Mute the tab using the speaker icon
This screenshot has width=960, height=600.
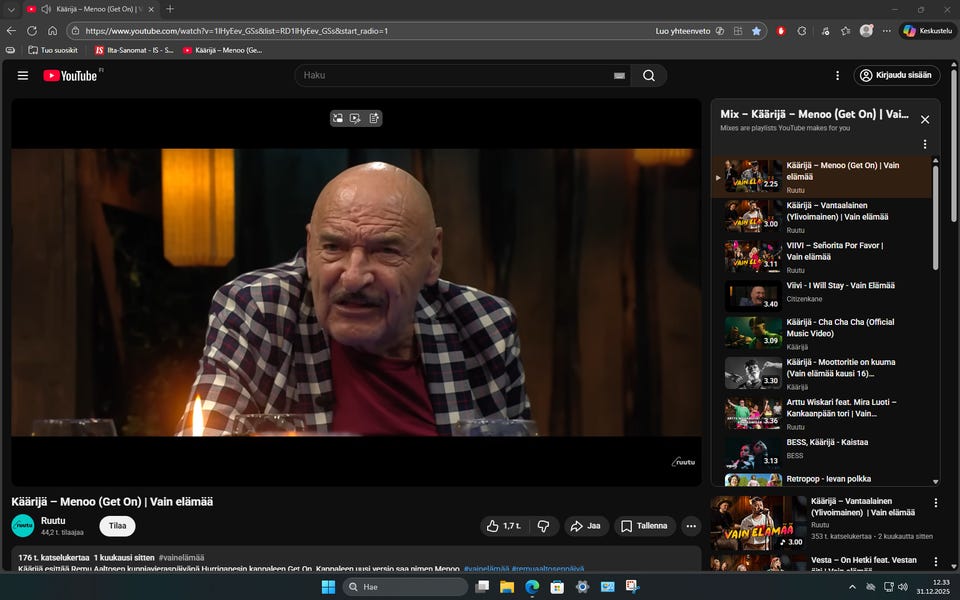click(46, 9)
